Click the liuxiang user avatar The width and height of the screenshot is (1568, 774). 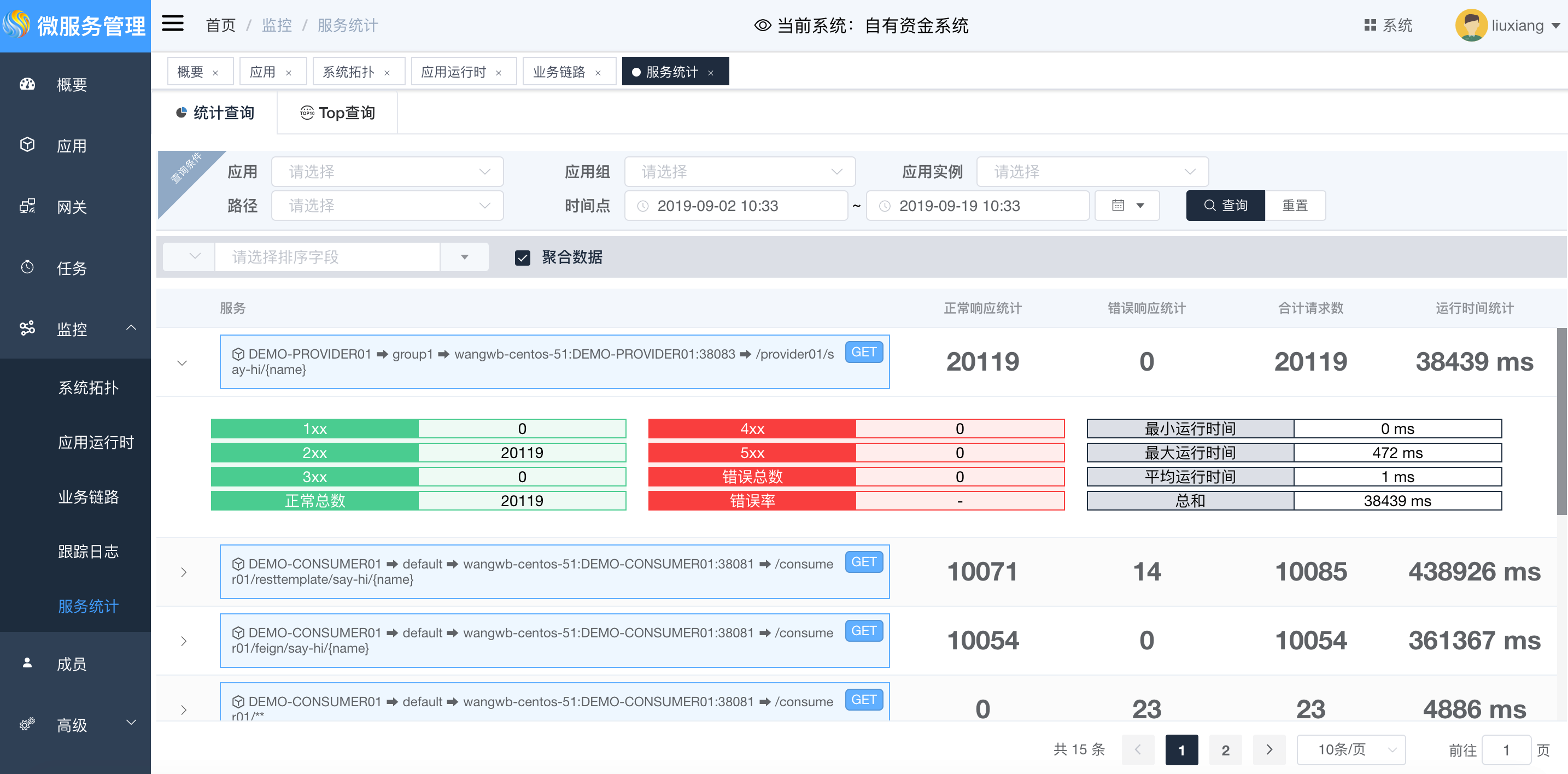[1471, 26]
